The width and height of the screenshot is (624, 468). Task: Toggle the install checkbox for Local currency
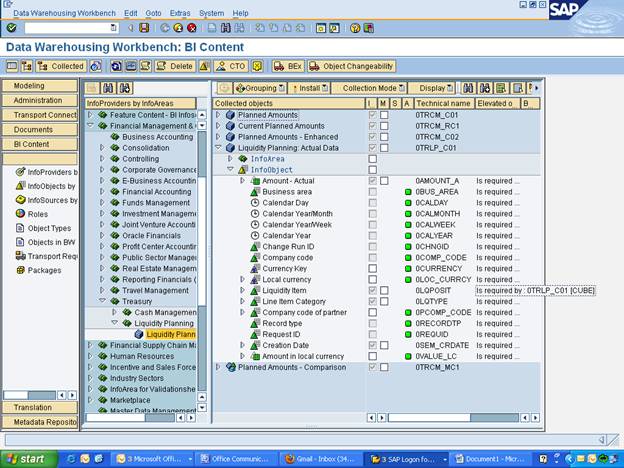372,279
